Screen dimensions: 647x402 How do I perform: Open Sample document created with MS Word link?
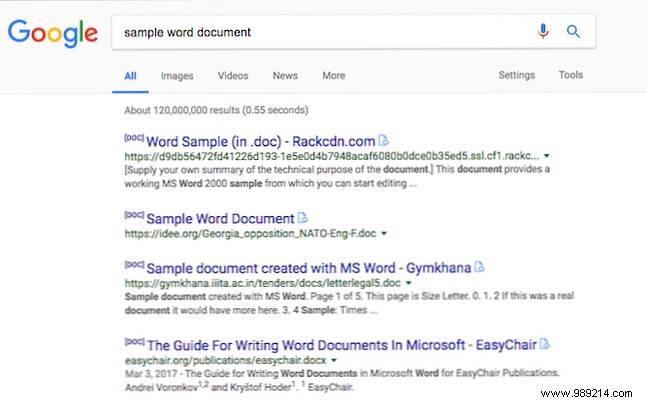[x=309, y=268]
